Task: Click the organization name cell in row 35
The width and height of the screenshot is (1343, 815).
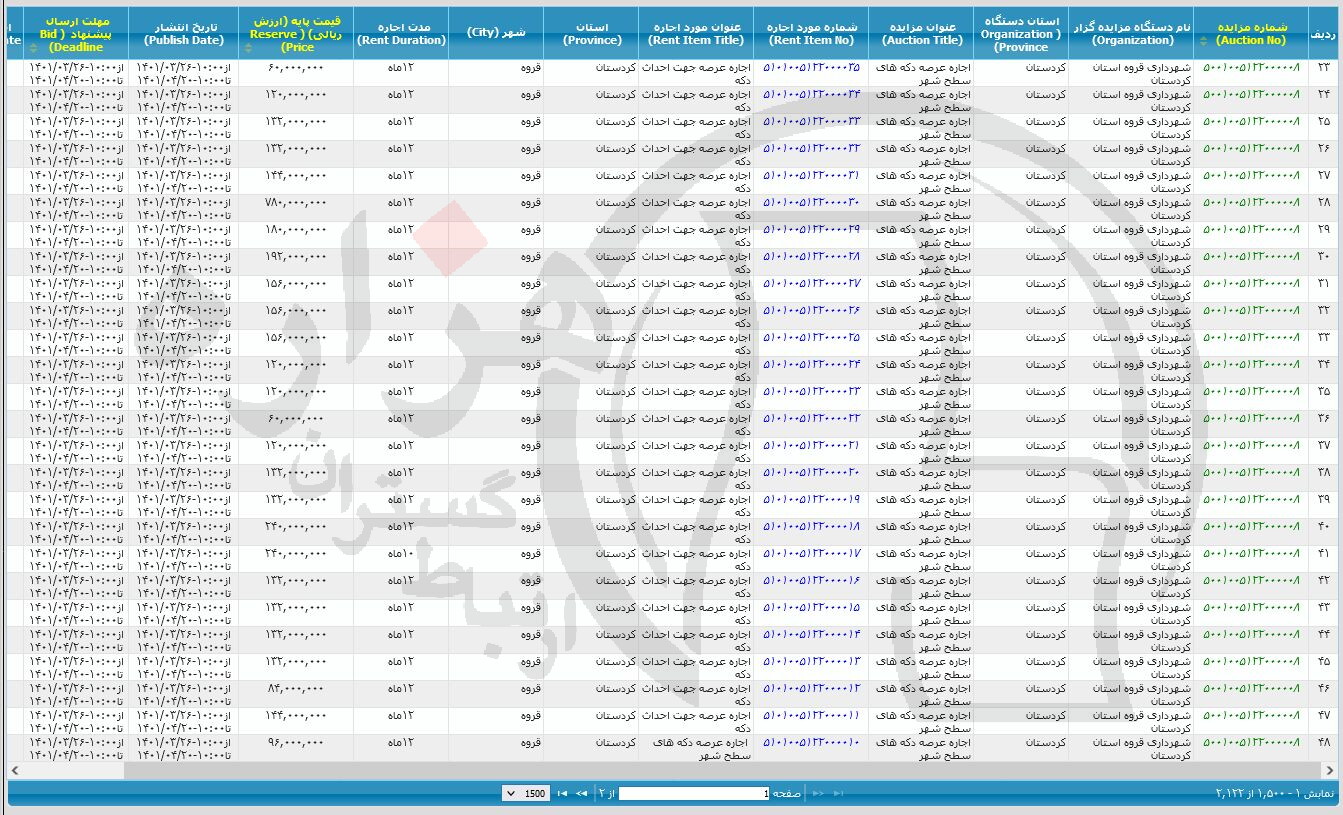Action: 1131,398
